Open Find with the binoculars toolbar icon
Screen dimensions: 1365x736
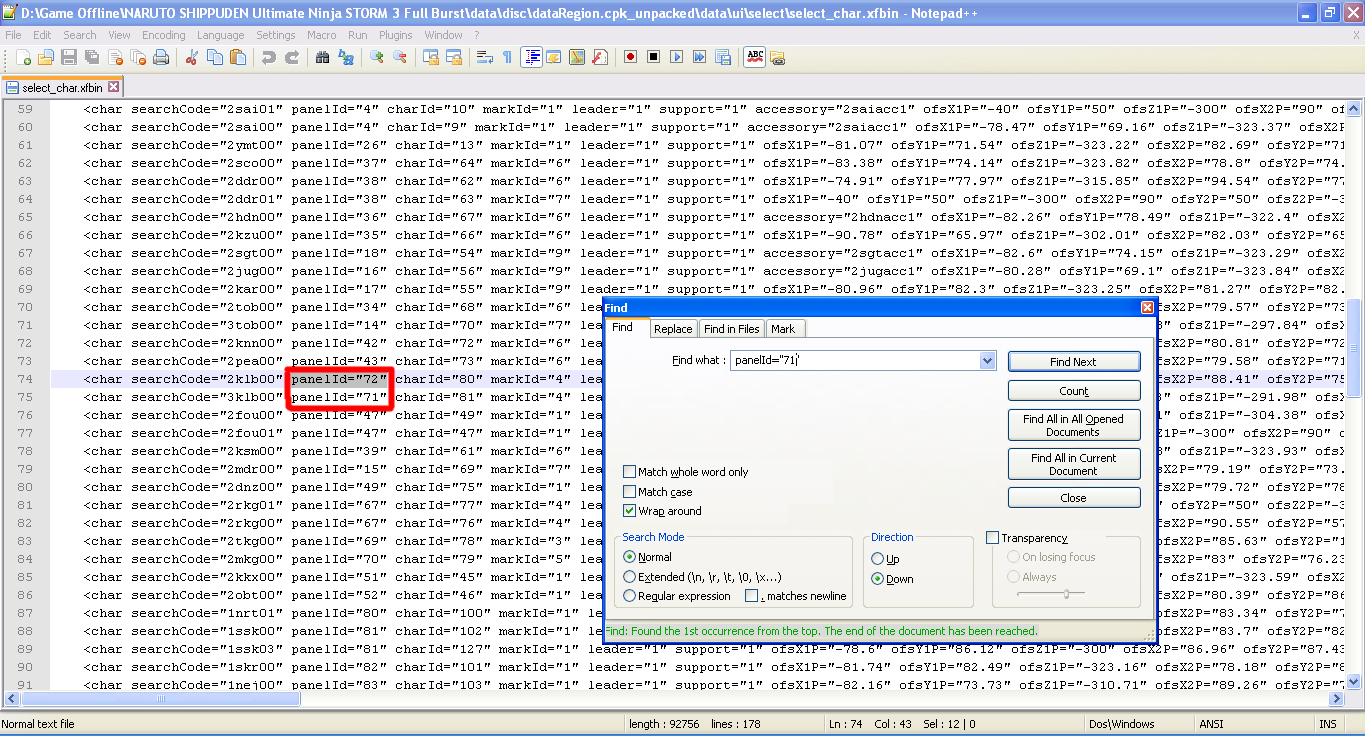point(322,57)
